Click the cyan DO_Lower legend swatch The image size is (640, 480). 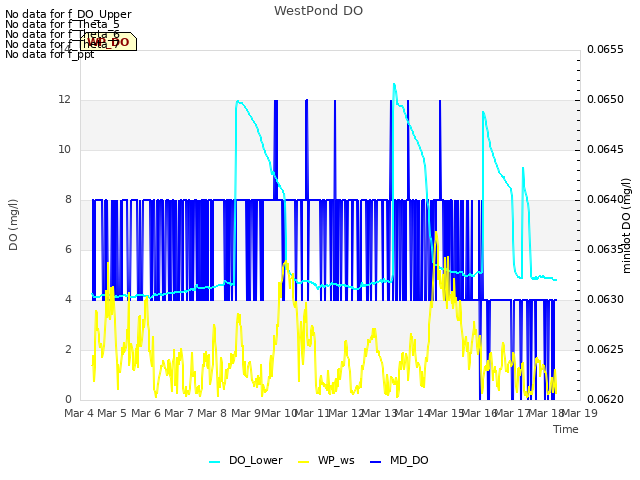[x=215, y=462]
